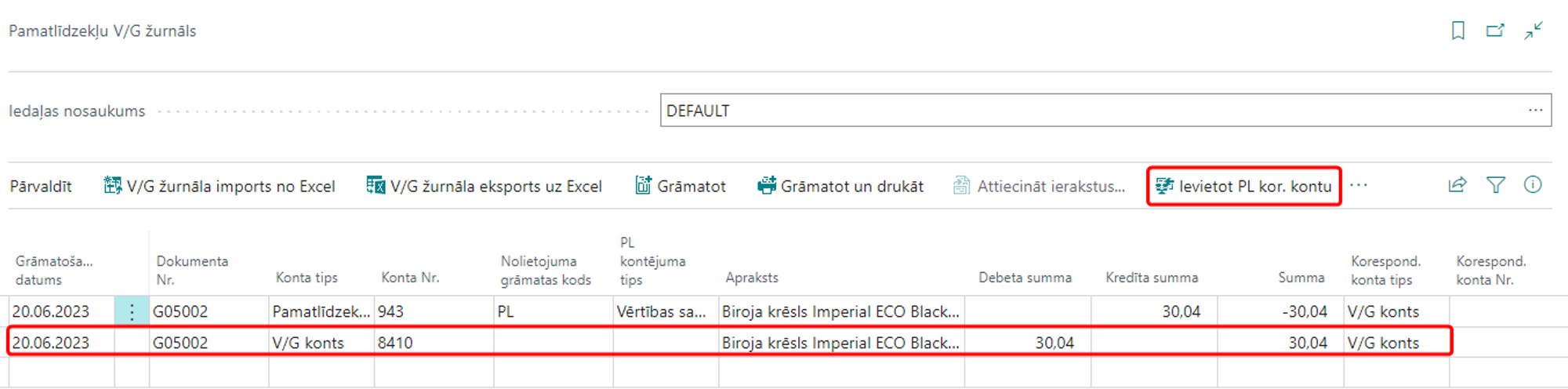Click Grāmatot un drukāt action

pyautogui.click(x=840, y=187)
